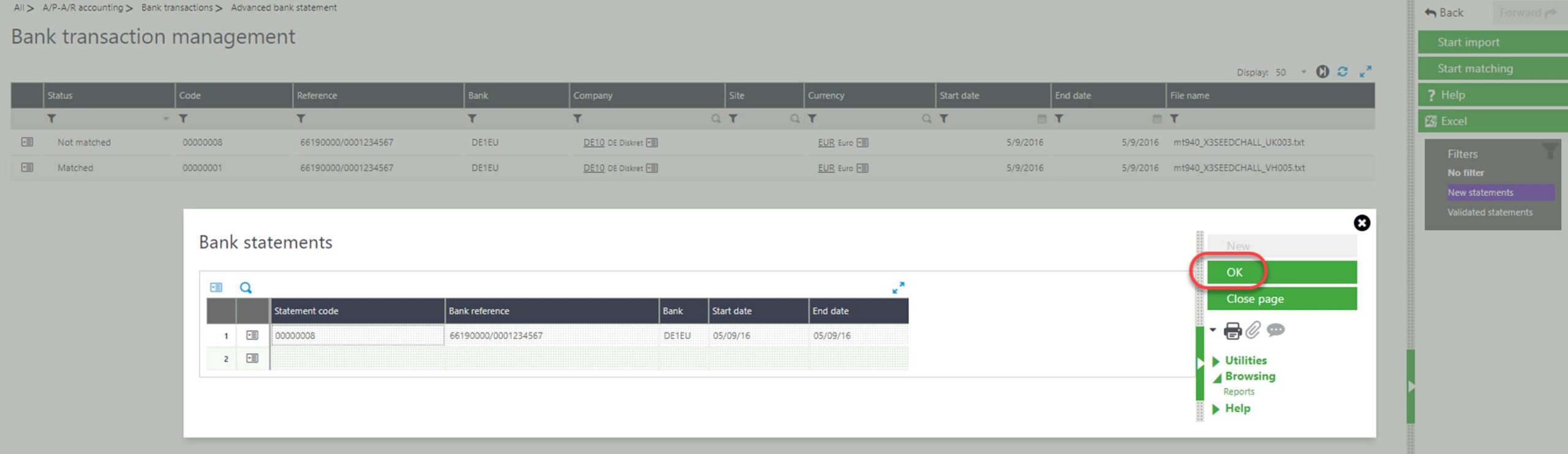
Task: Expand the Help section in the dialog panel
Action: 1237,408
